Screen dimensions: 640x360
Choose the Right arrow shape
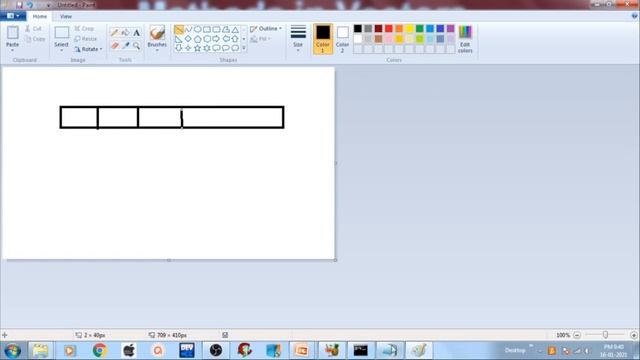[216, 39]
